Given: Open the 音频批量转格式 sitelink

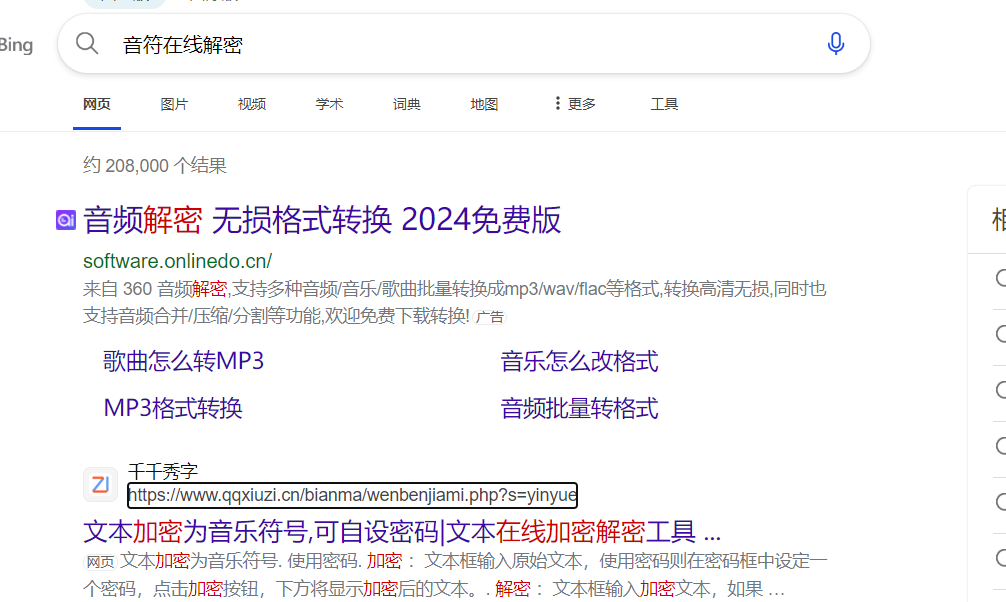Looking at the screenshot, I should (579, 408).
